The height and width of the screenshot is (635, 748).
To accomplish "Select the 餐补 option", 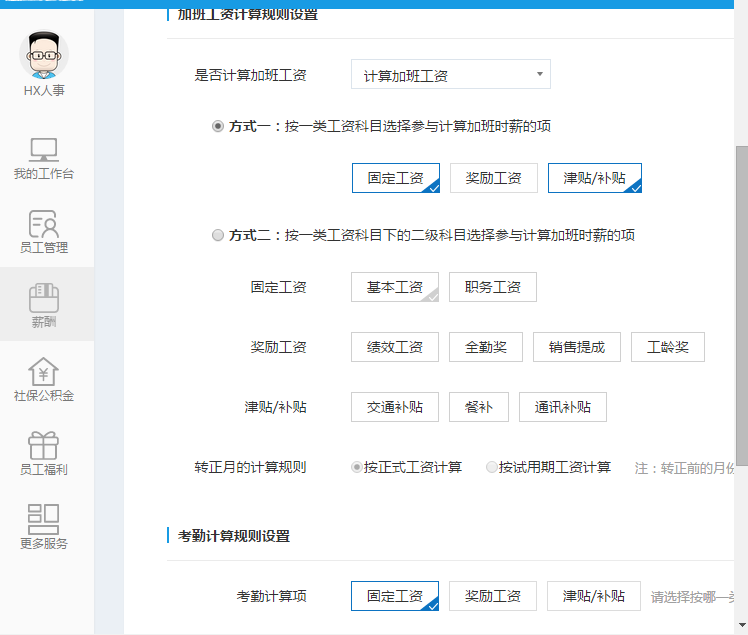I will (x=479, y=407).
